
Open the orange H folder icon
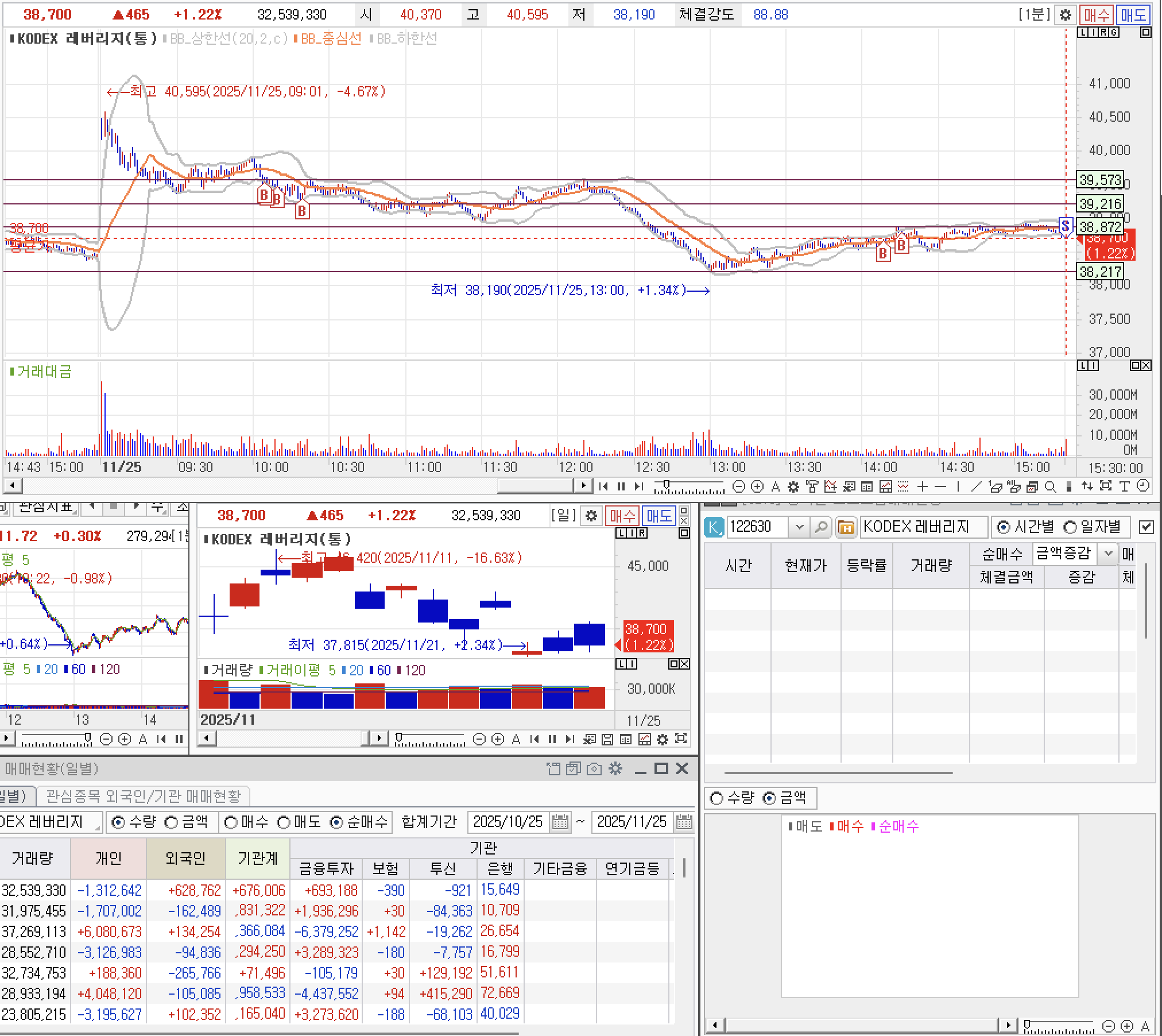tap(846, 527)
